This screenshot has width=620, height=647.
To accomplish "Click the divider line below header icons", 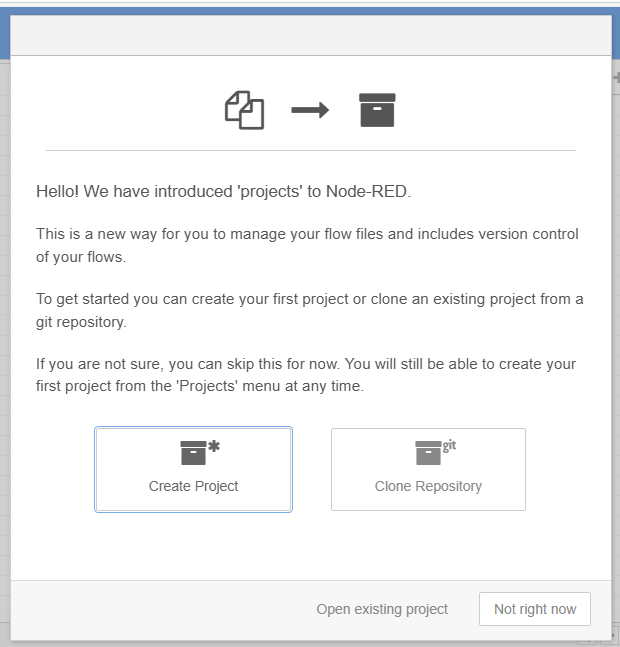I will 310,150.
